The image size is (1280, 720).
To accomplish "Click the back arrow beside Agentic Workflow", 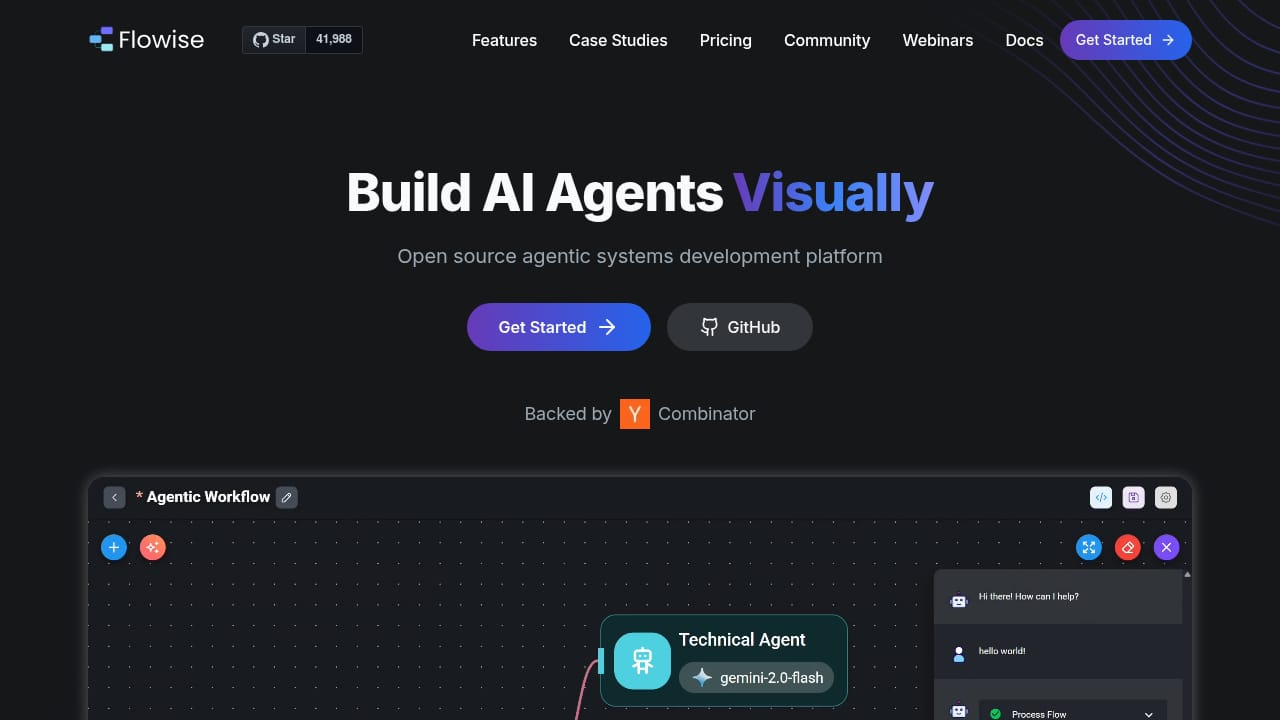I will (x=114, y=497).
